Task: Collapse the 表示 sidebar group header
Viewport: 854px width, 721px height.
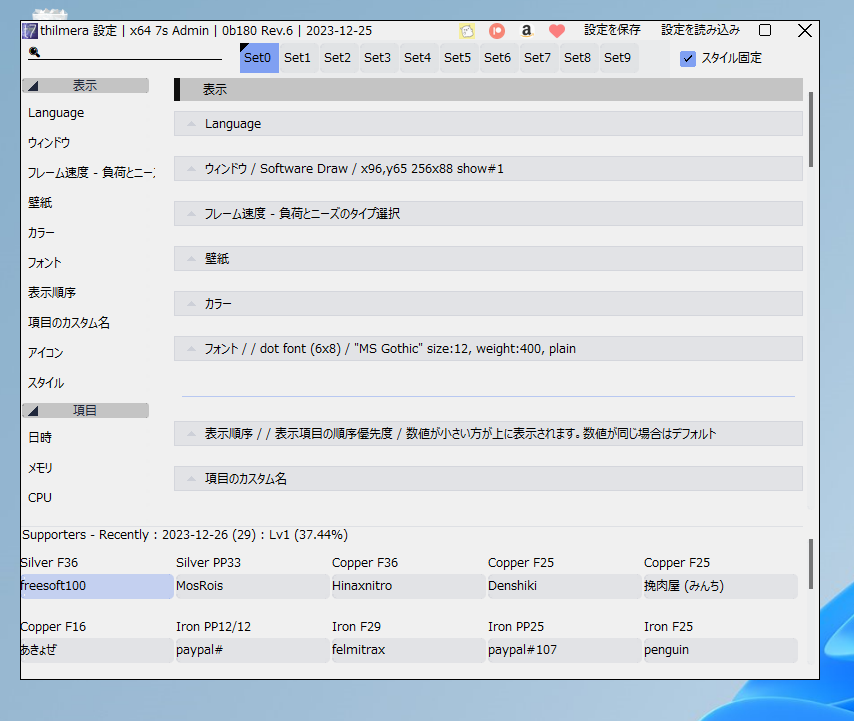Action: coord(86,85)
